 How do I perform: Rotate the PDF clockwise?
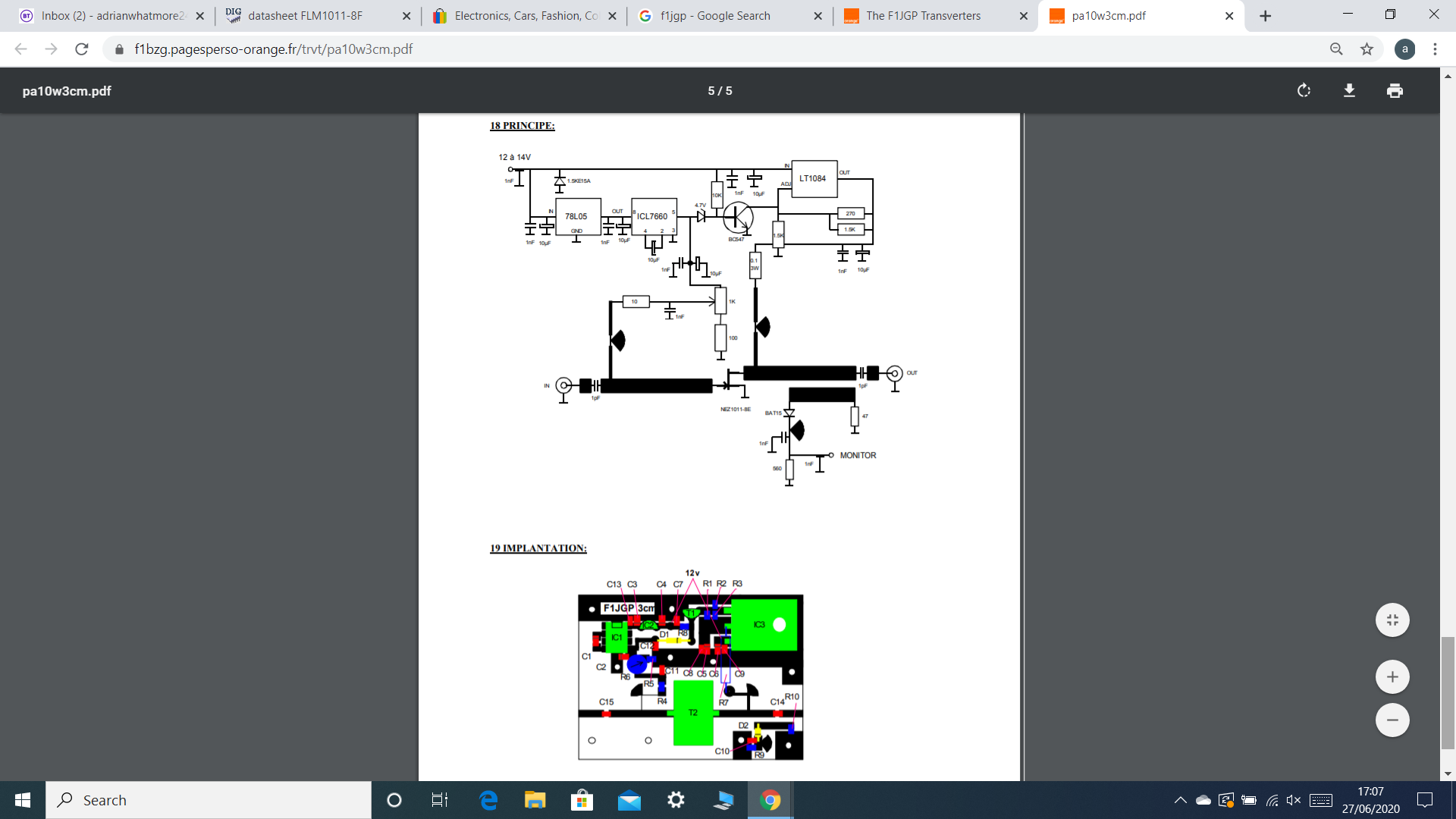click(x=1304, y=91)
